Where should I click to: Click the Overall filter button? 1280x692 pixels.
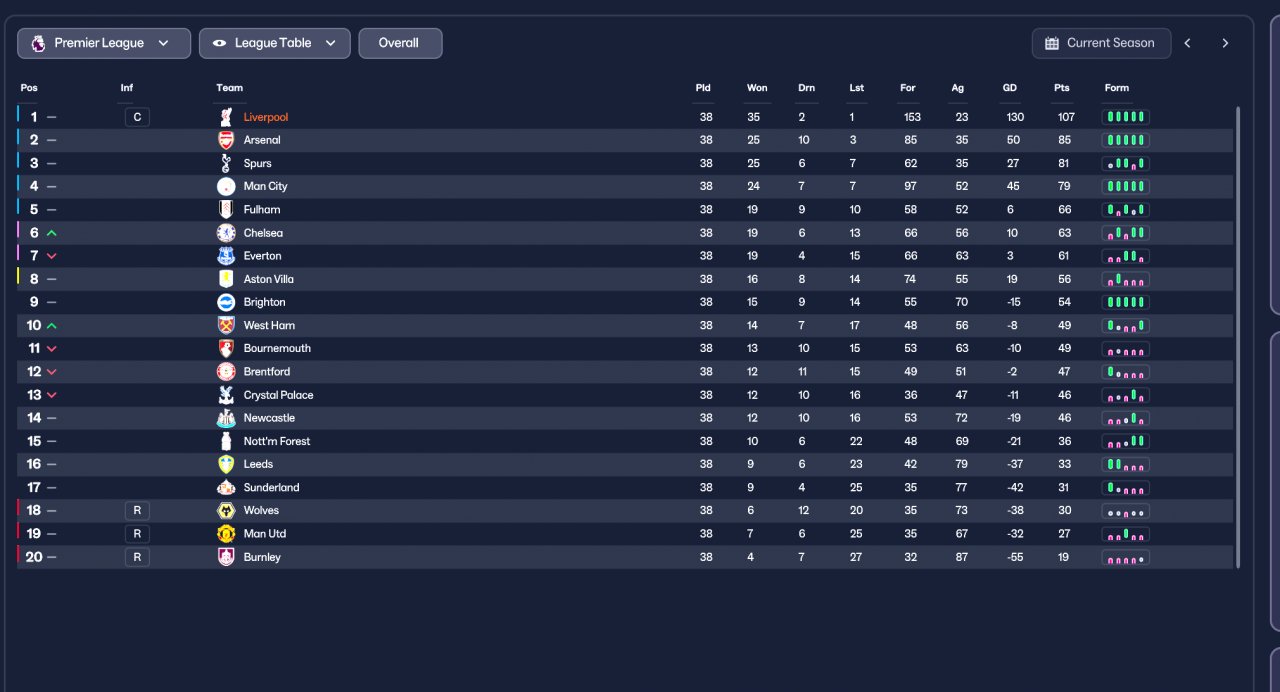click(400, 43)
